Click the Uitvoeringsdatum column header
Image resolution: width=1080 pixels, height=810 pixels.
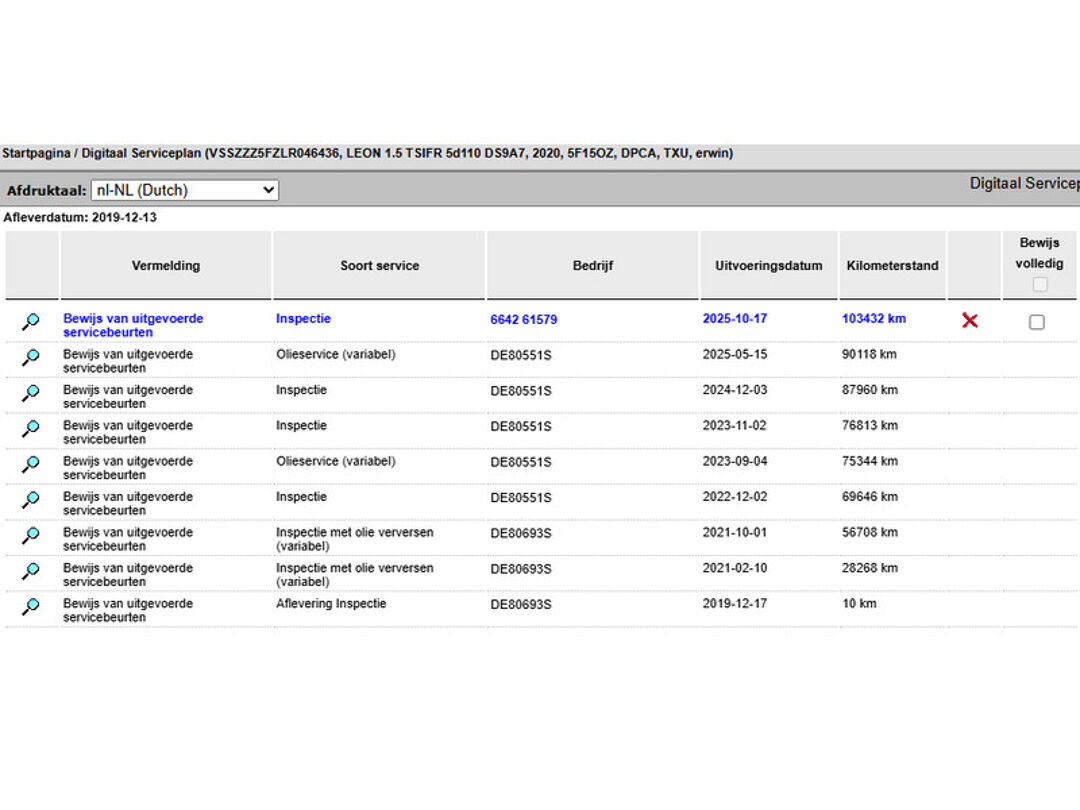pos(768,266)
